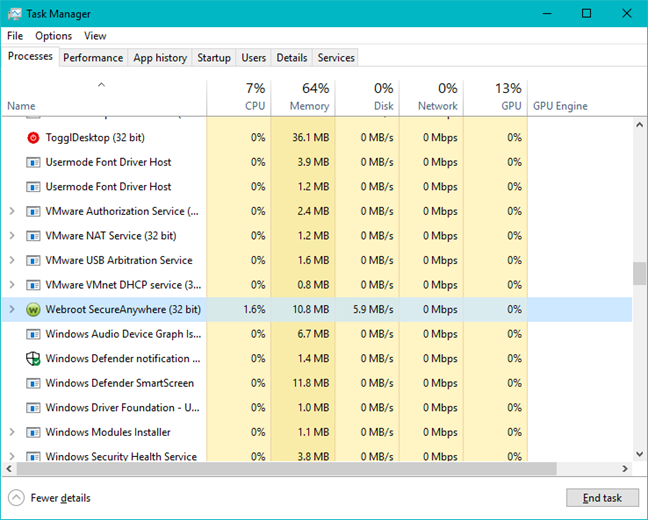Viewport: 648px width, 520px height.
Task: Click the vertical scrollbar thumb
Action: pos(639,273)
